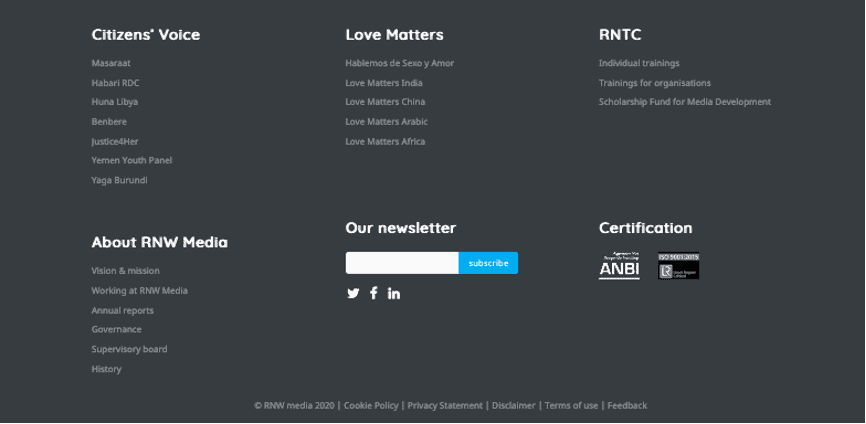Visit Habari RDC link
Image resolution: width=866 pixels, height=424 pixels.
point(115,83)
